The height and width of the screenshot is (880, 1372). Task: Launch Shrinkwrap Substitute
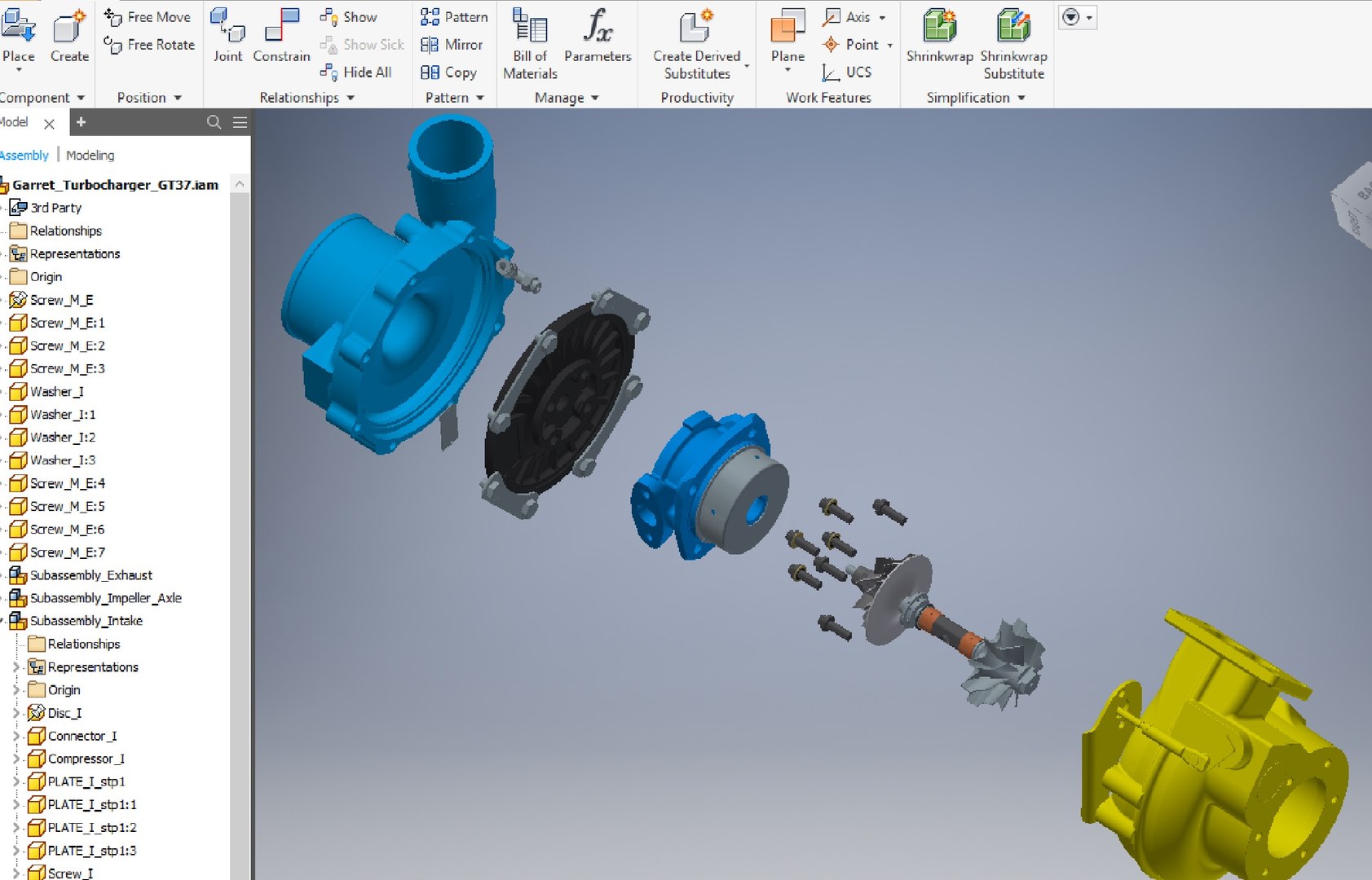(x=1013, y=44)
